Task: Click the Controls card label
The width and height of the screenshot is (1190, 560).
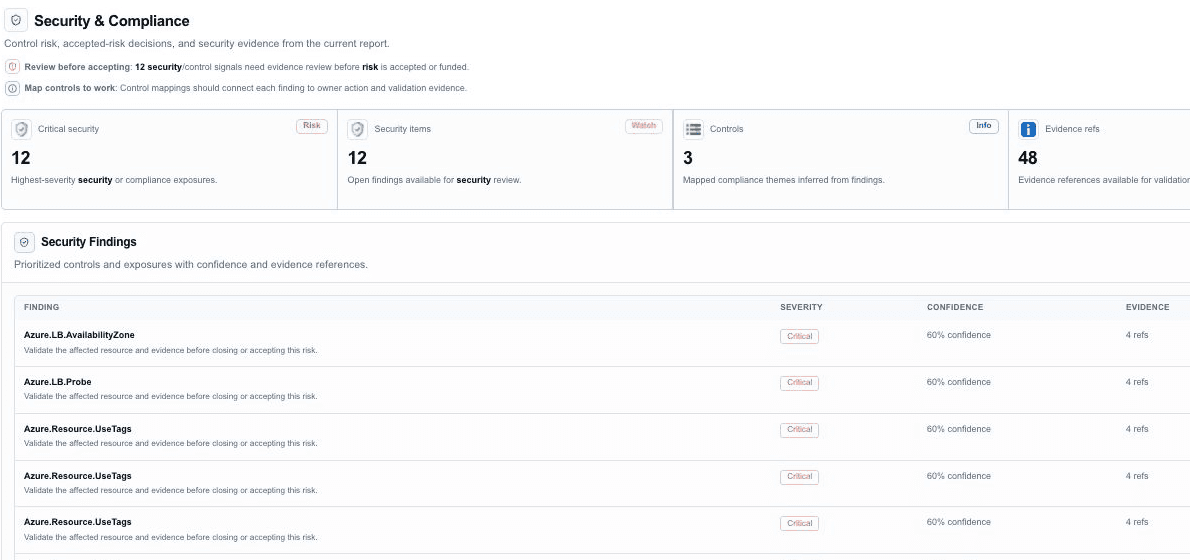Action: pos(726,129)
